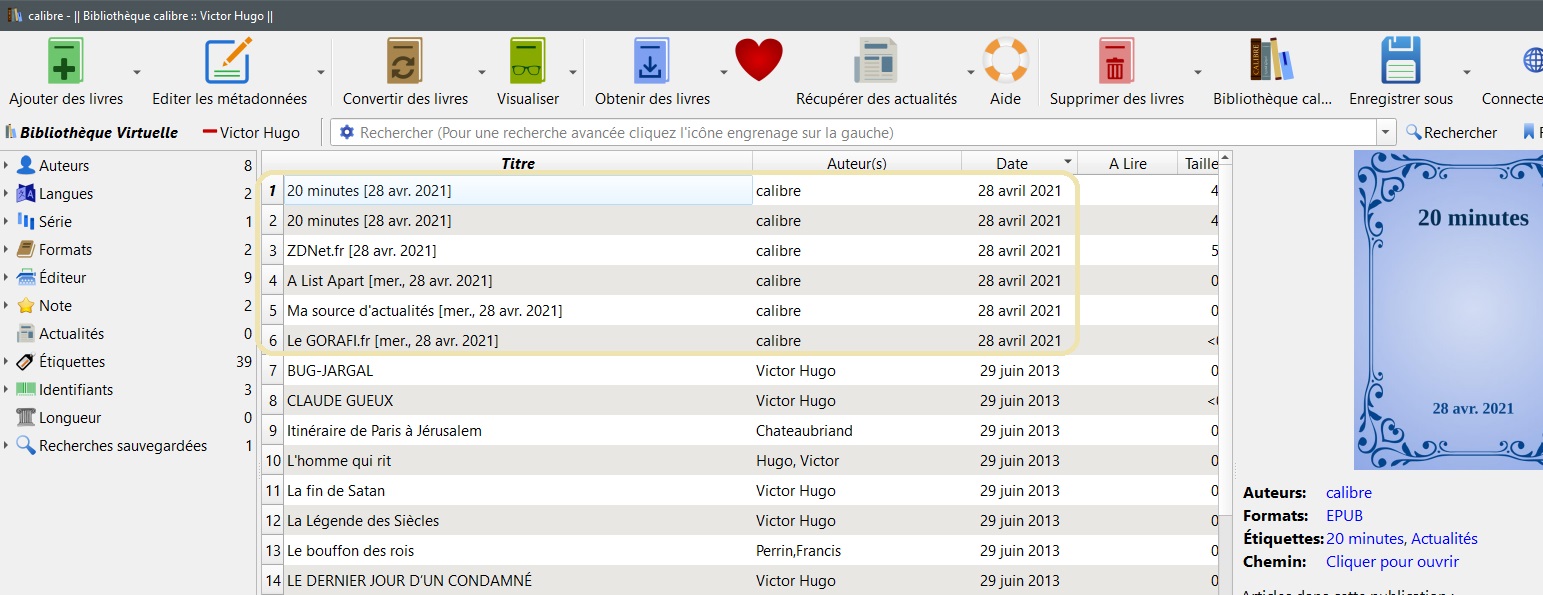Open Convertir des livres dropdown arrow
Viewport: 1543px width, 595px height.
481,73
